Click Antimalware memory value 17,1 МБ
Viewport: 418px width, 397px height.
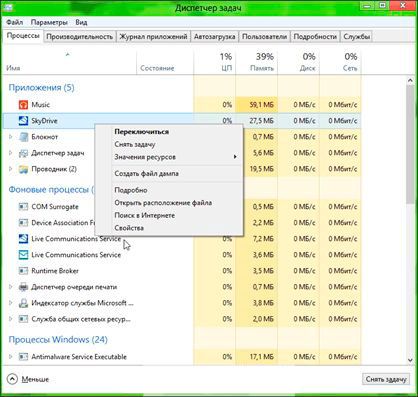[262, 357]
